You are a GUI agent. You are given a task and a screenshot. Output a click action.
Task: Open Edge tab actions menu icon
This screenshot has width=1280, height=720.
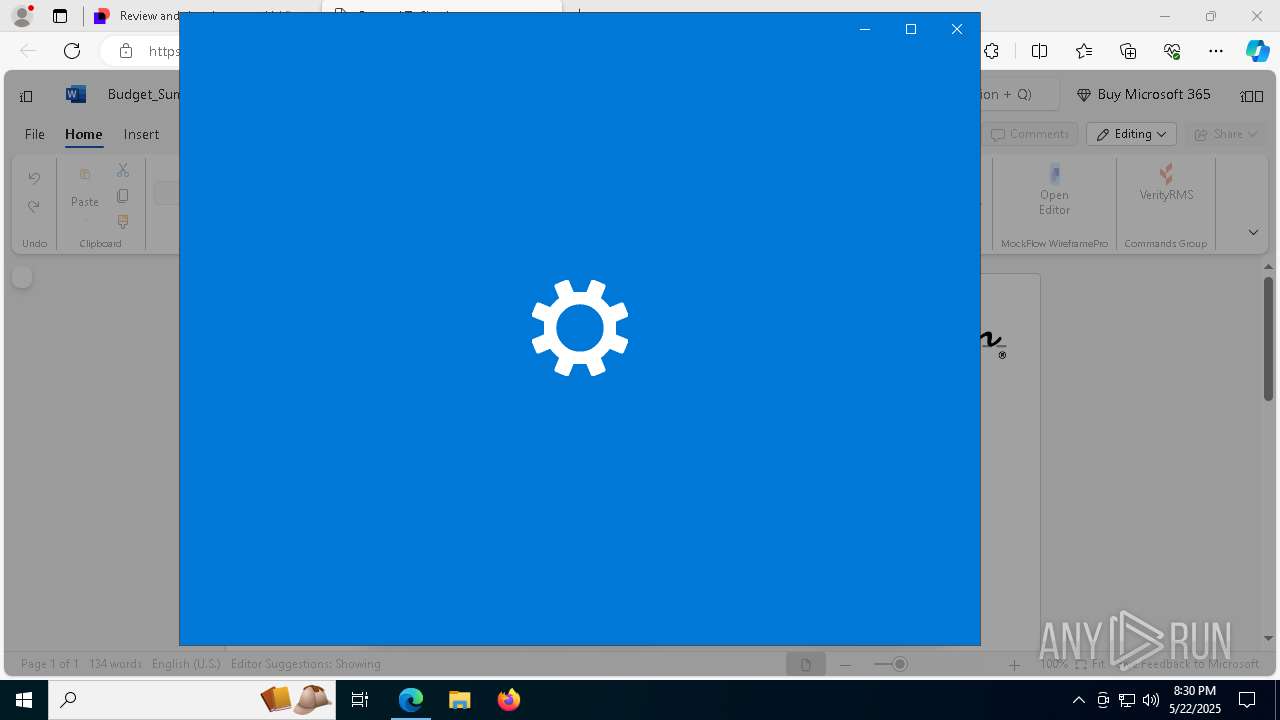[60, 16]
